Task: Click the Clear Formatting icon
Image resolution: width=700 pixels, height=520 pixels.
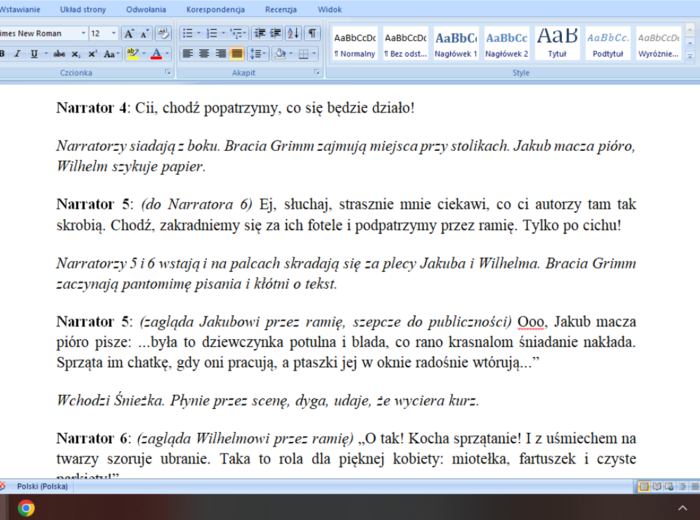Action: (x=164, y=33)
